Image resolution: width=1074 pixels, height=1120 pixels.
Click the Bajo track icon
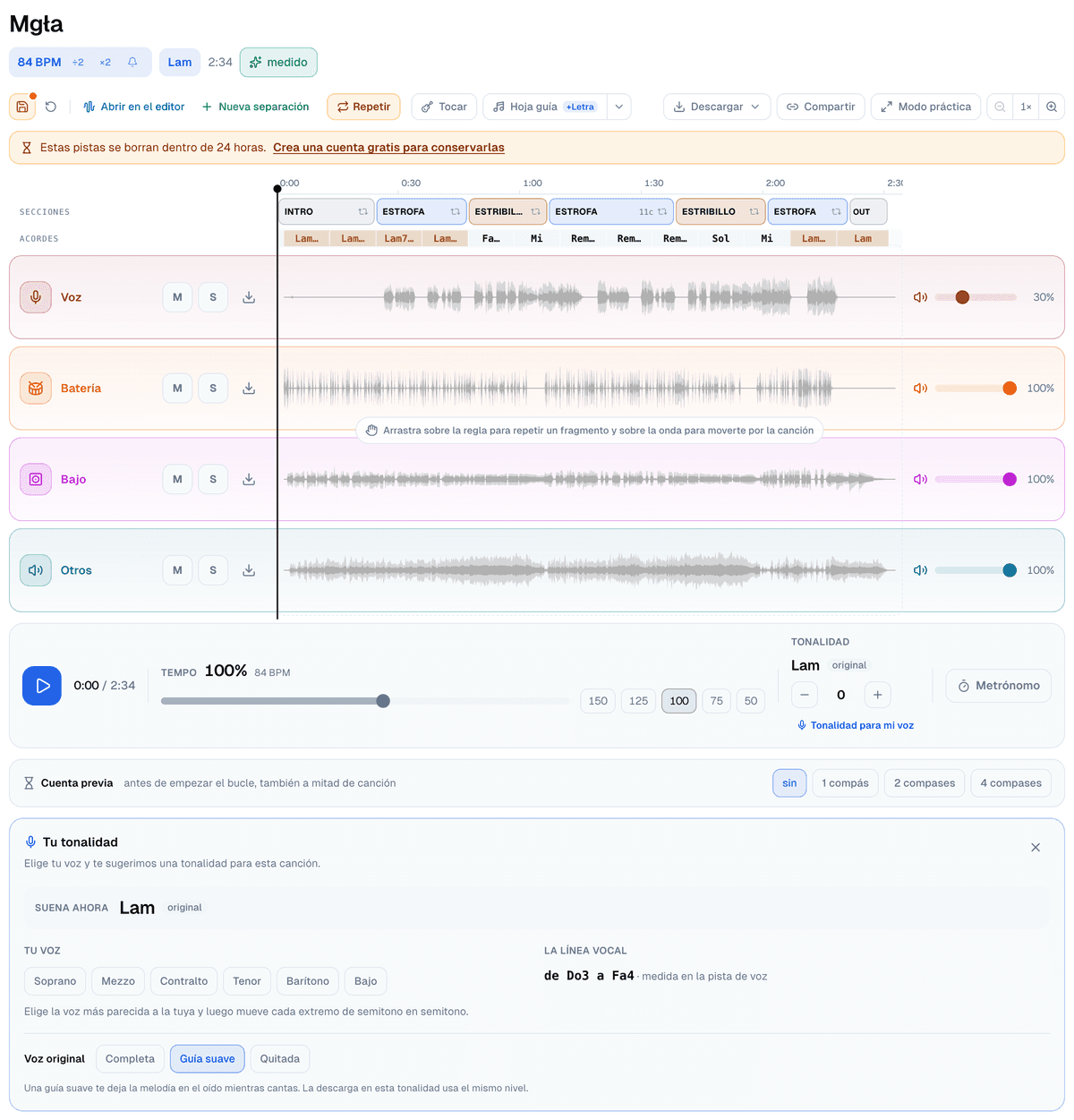36,479
